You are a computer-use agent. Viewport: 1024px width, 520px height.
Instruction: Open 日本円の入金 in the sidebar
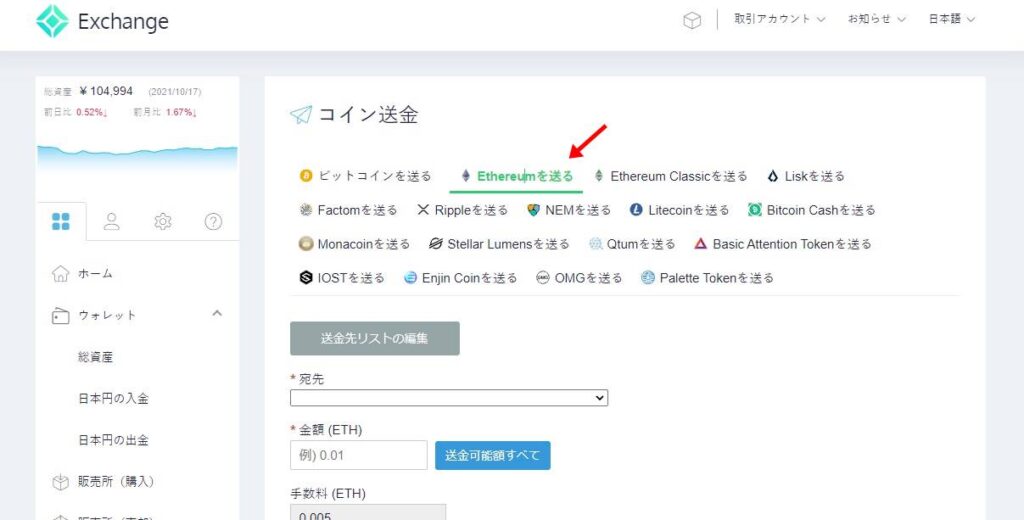point(114,398)
